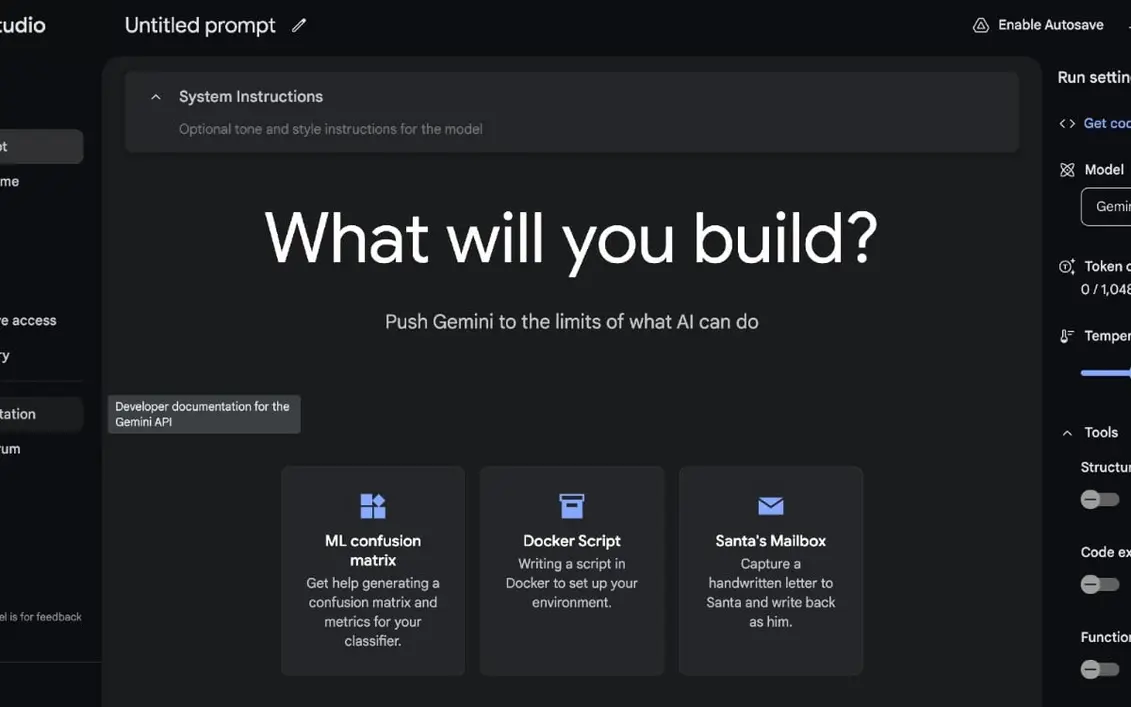Click the Get code link

tap(1106, 123)
